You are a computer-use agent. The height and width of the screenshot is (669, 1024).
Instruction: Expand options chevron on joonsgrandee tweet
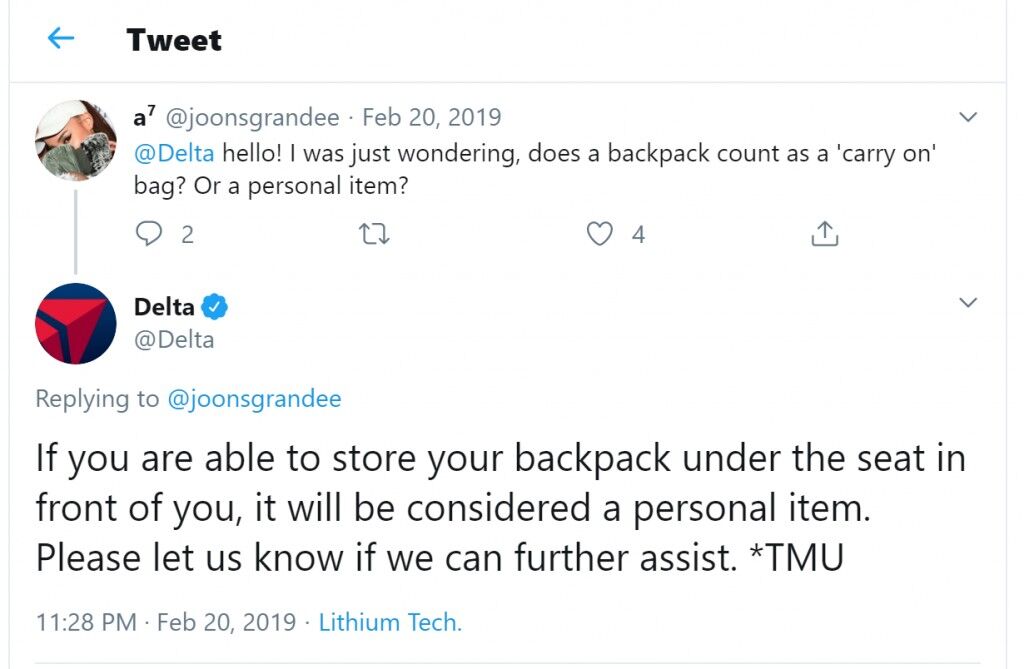(x=968, y=118)
